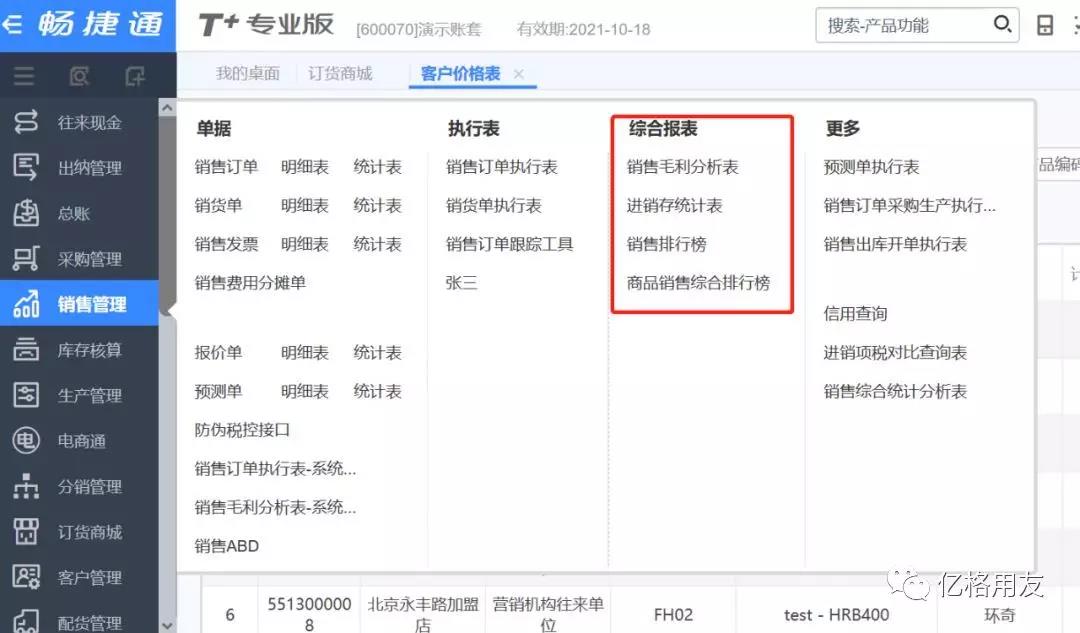Open 销售ABD entry
Viewport: 1080px width, 633px height.
pos(227,546)
